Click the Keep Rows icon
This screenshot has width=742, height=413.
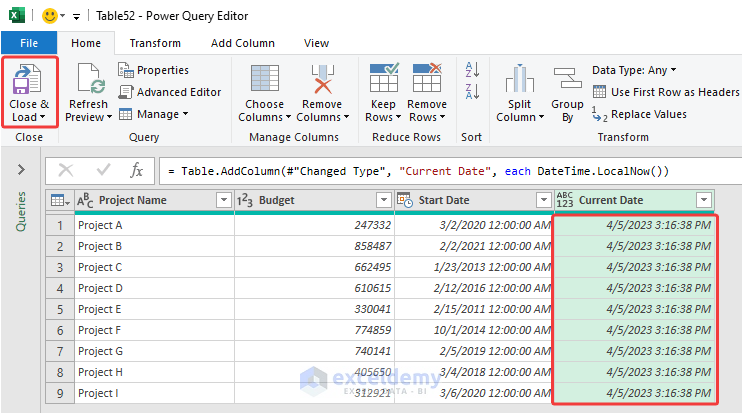(x=383, y=78)
